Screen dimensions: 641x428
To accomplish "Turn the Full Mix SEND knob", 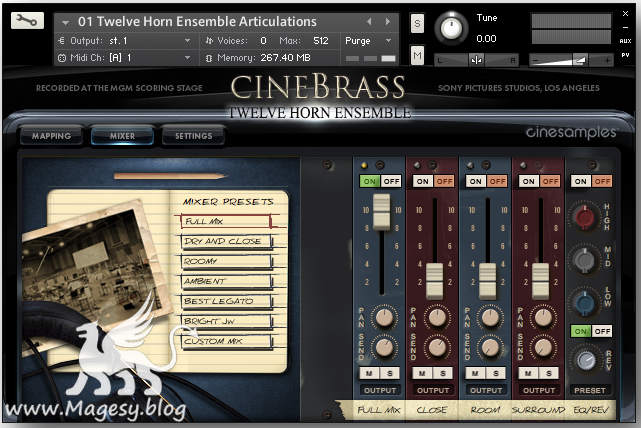I will point(384,348).
